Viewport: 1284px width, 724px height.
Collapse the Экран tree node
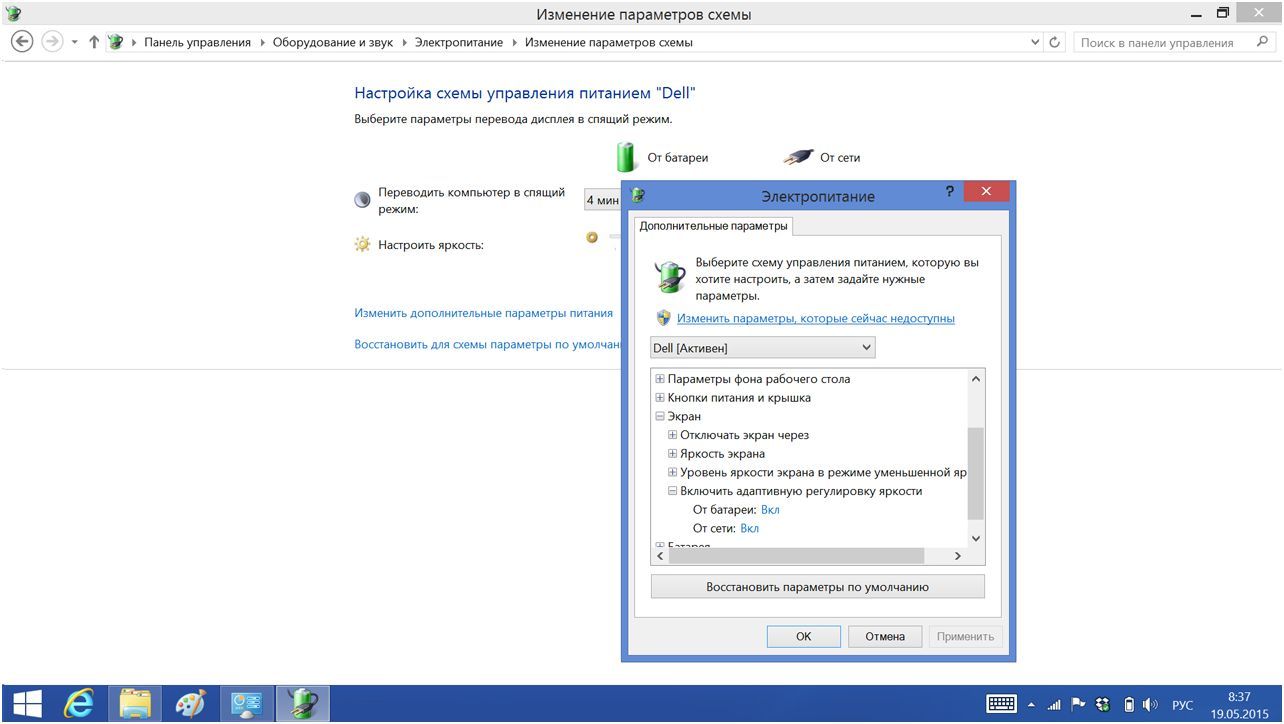click(x=660, y=416)
